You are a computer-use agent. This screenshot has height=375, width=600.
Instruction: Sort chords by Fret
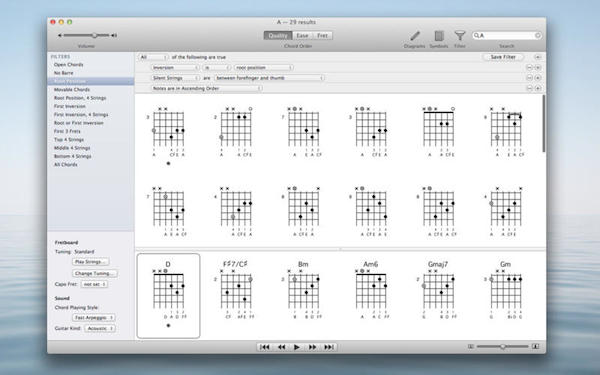tap(323, 36)
